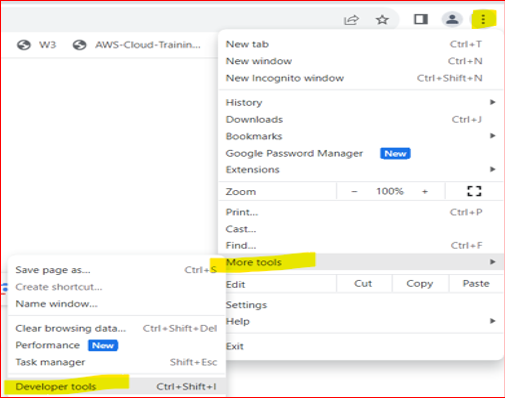Open Performance from More tools
505x398 pixels.
point(117,345)
